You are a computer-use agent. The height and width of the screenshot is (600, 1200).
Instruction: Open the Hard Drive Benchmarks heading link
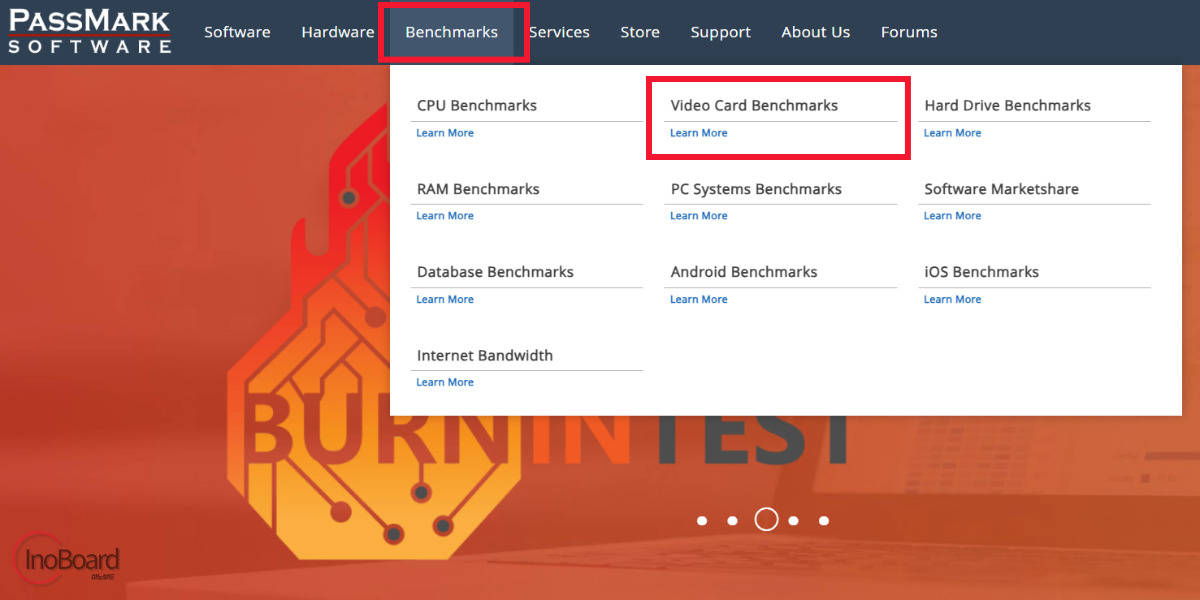(x=1007, y=105)
